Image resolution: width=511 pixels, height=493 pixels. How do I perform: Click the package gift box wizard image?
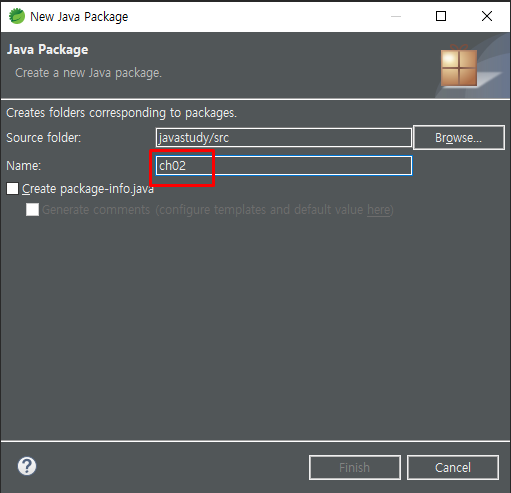[459, 66]
